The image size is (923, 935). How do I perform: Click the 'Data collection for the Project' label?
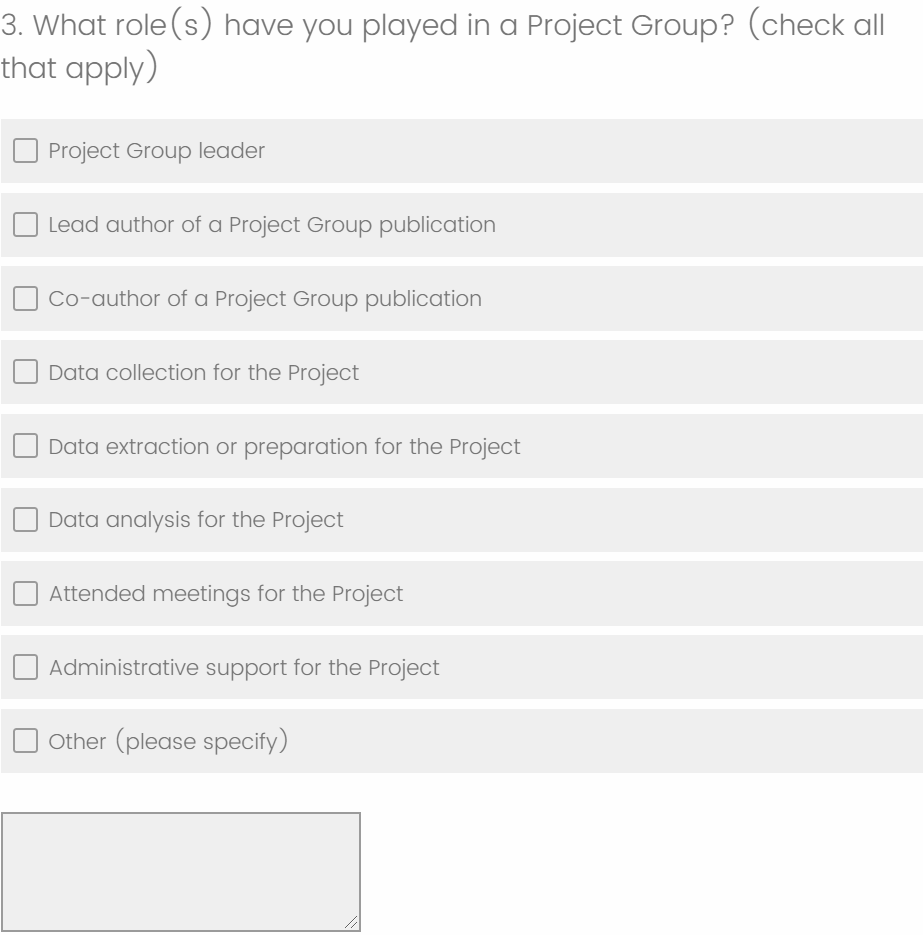coord(203,373)
